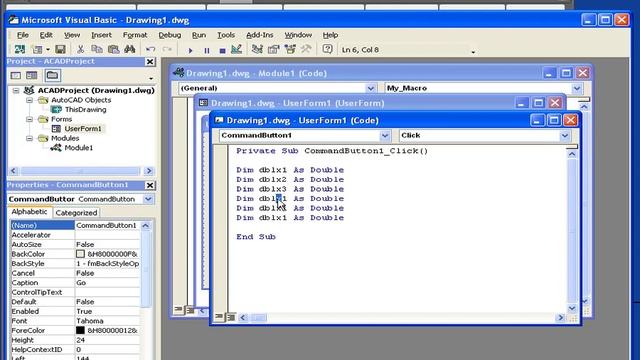Screen dimensions: 640x360
Task: Click the View AutoCAD toolbar icon
Action: [20, 50]
